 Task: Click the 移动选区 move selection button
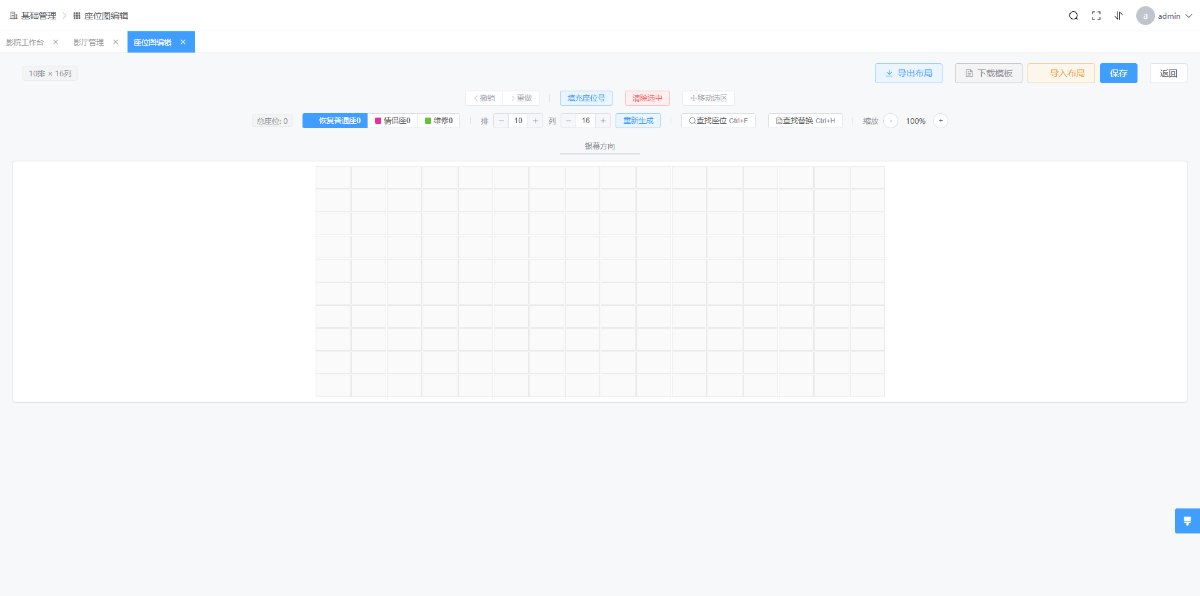tap(709, 98)
